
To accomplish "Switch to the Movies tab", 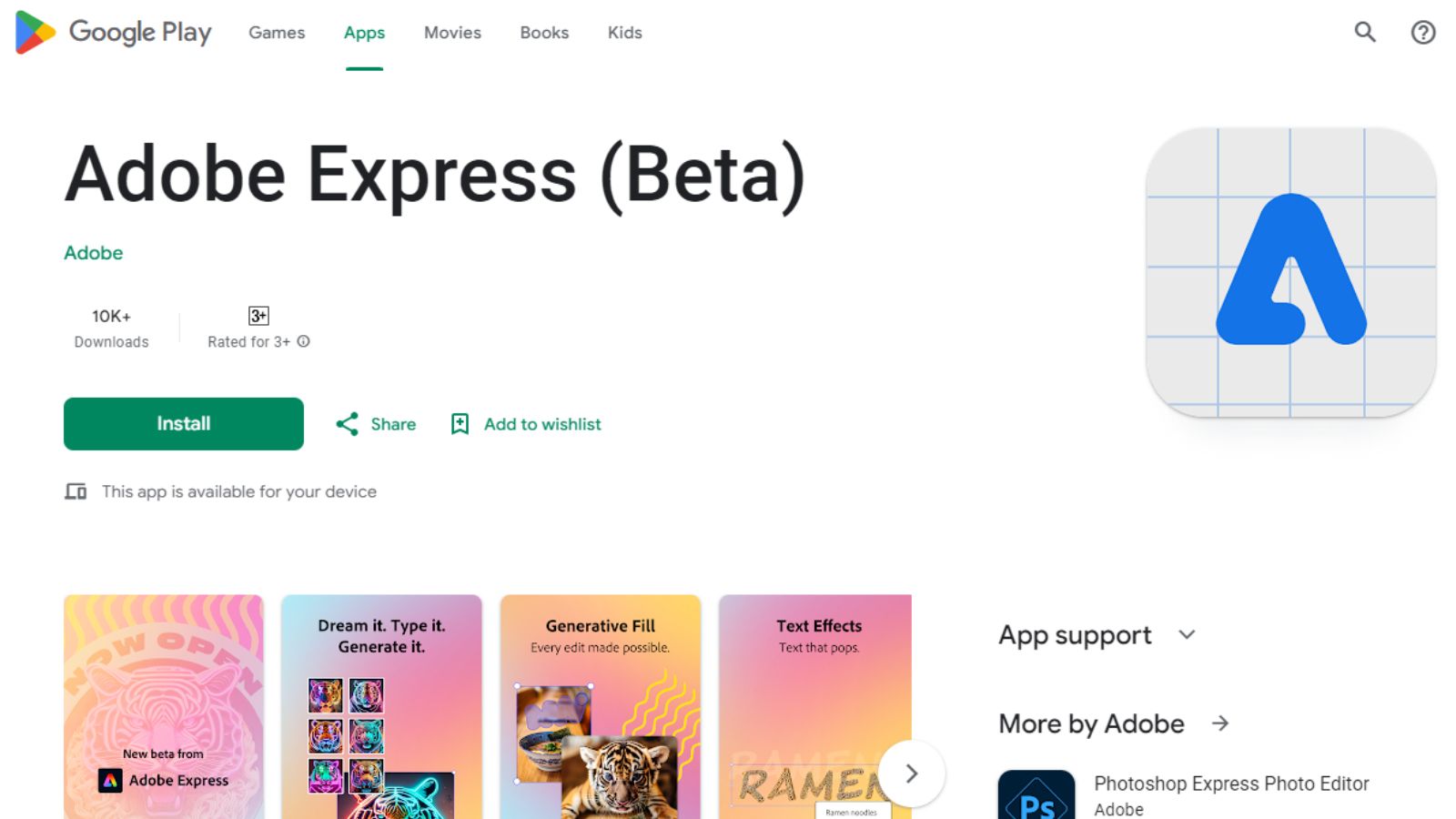I will (452, 33).
